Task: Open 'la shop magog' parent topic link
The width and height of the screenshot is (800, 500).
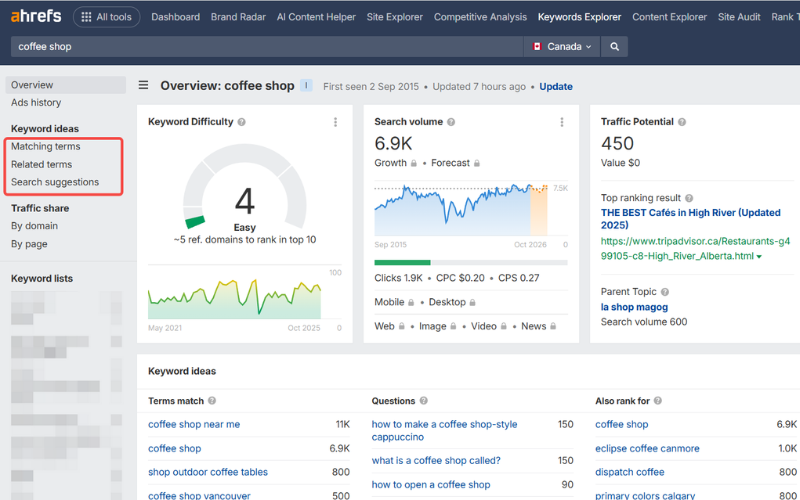Action: pyautogui.click(x=634, y=307)
